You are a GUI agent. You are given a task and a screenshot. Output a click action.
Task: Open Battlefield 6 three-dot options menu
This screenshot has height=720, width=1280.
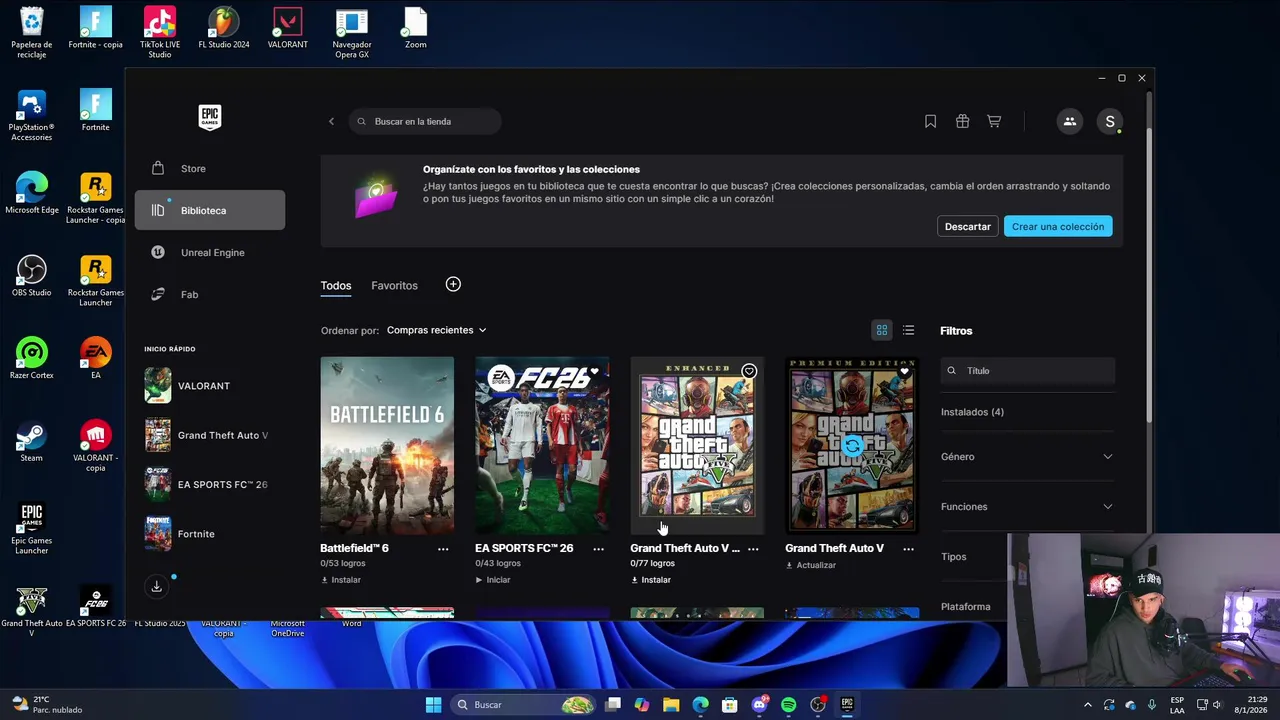click(443, 549)
